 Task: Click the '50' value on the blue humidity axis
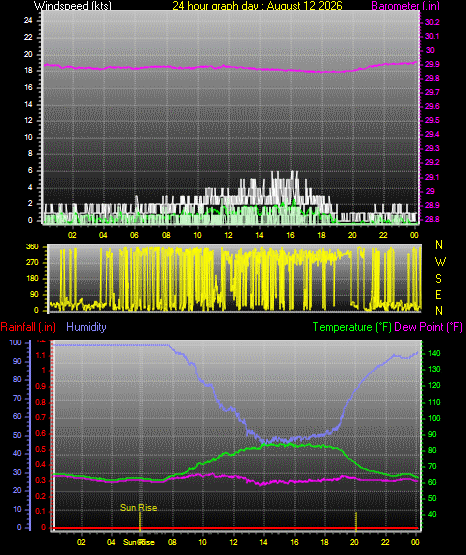click(x=17, y=435)
